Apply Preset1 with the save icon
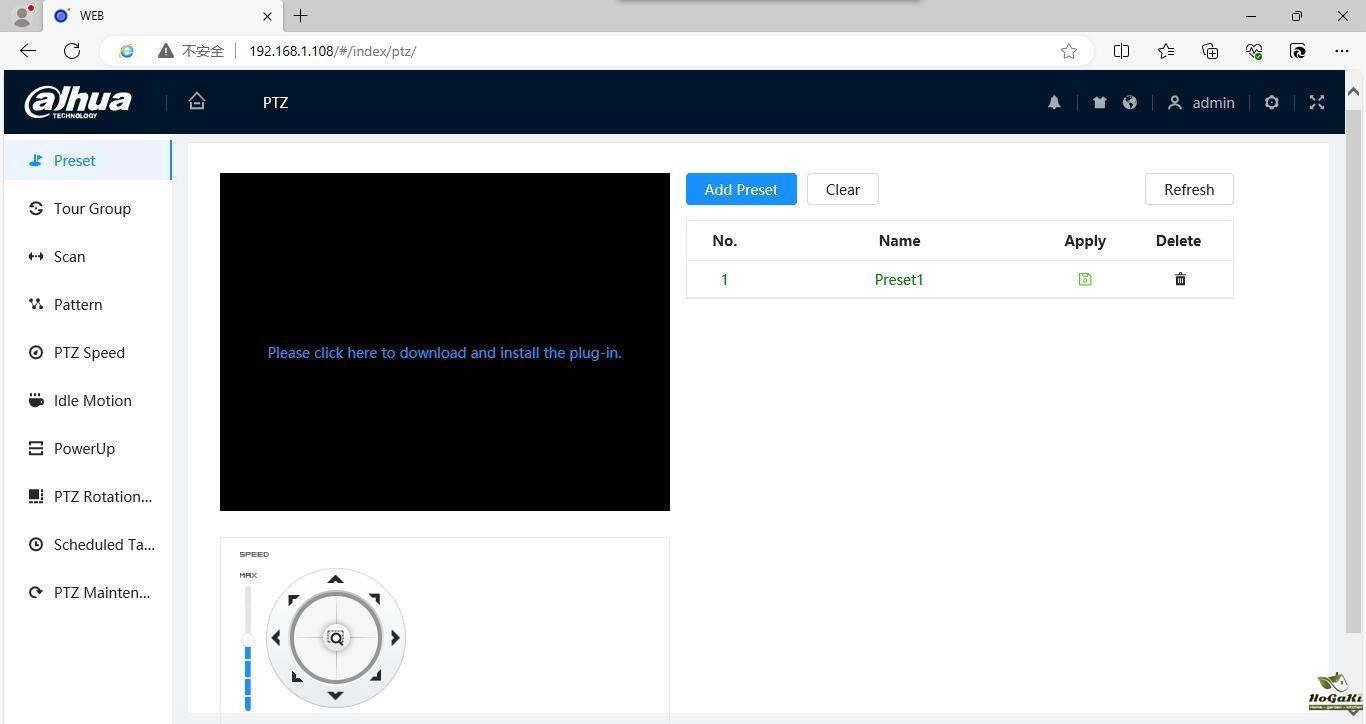This screenshot has width=1366, height=724. click(x=1085, y=280)
